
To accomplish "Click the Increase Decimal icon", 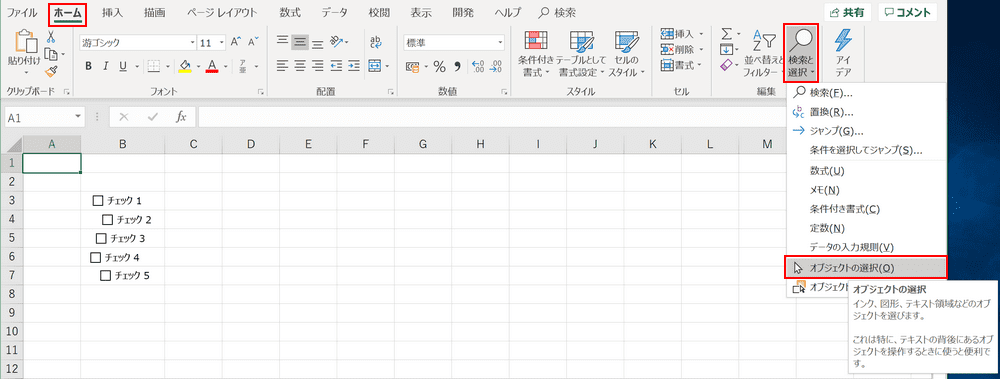I will tap(478, 66).
